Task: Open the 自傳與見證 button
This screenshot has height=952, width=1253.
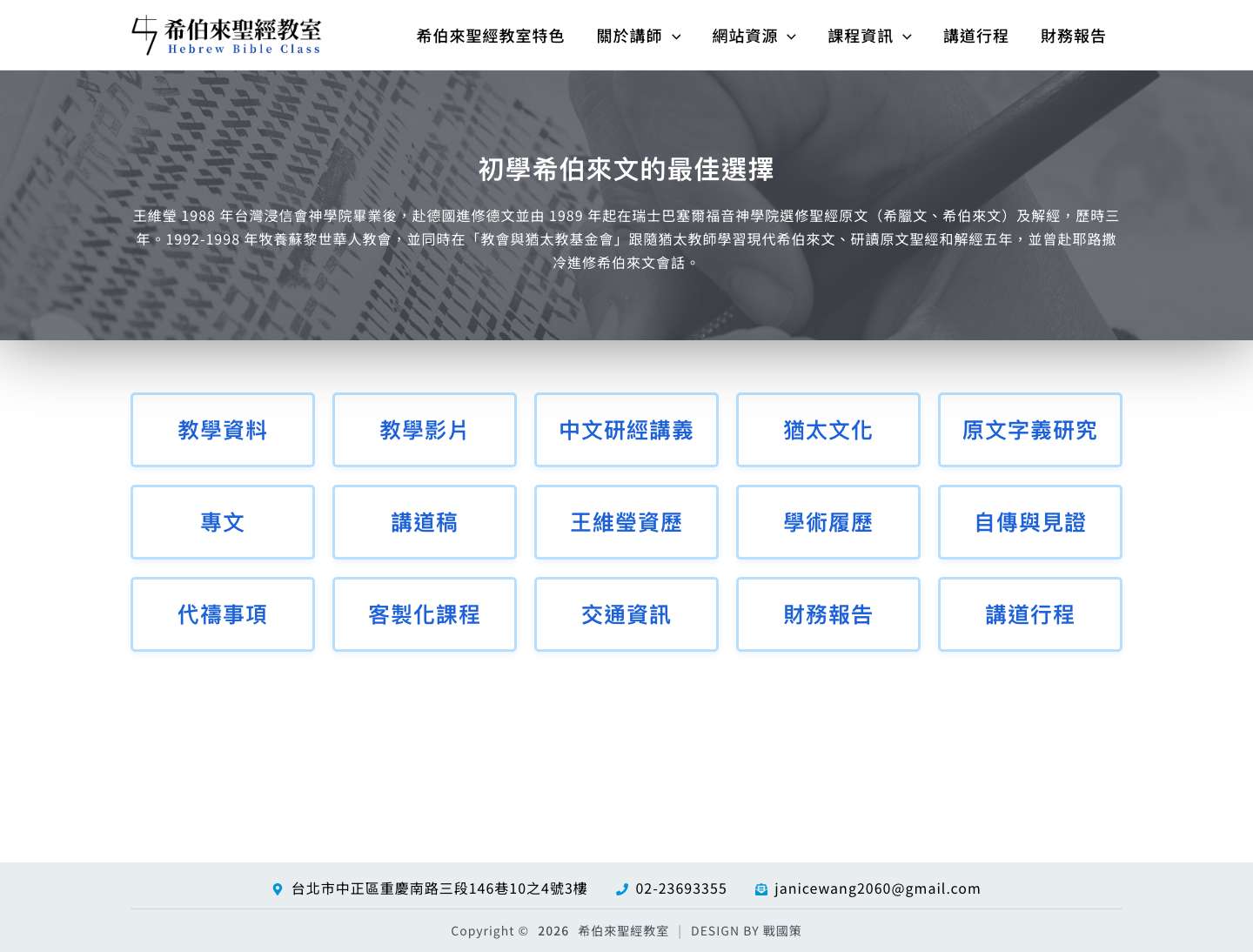Action: [x=1030, y=522]
